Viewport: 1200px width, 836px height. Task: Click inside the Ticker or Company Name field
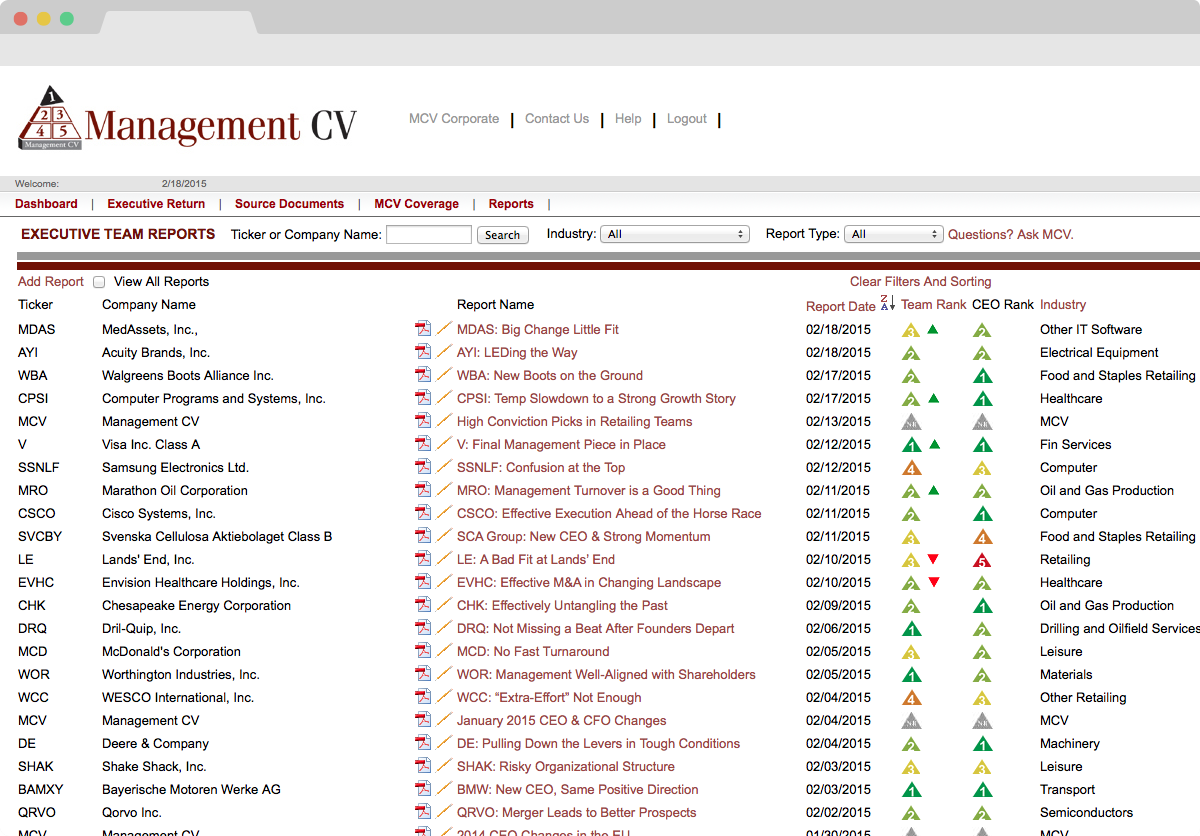[x=429, y=234]
